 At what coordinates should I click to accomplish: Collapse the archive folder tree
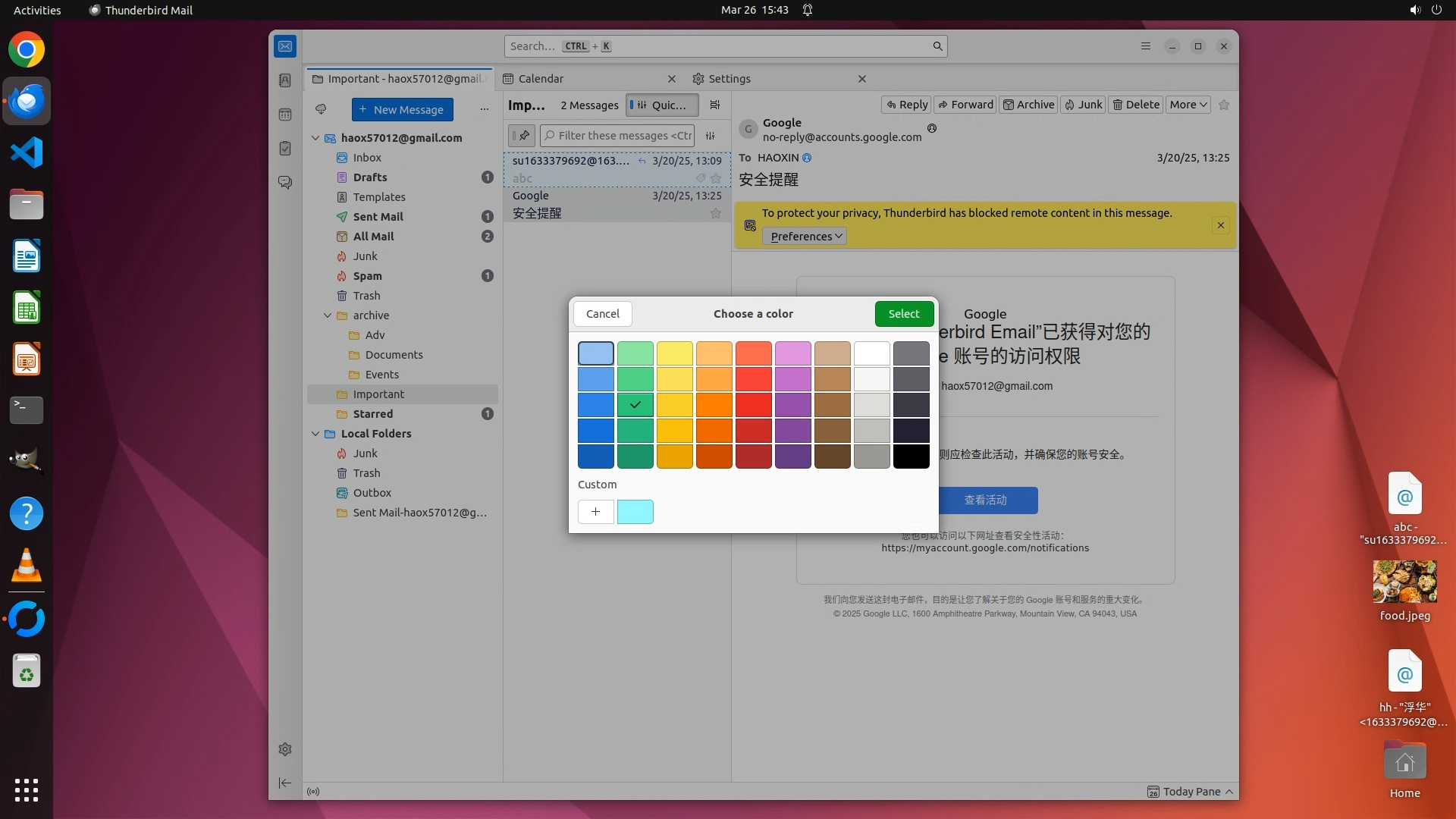point(328,315)
